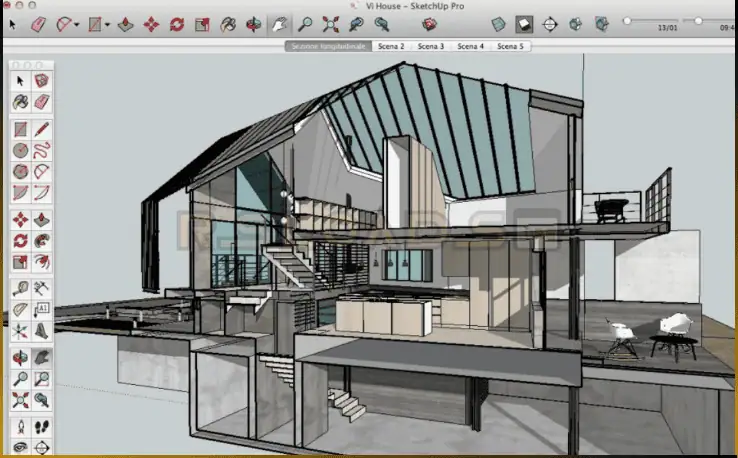Image resolution: width=738 pixels, height=458 pixels.
Task: Click Zoom Extents in the top toolbar
Action: pyautogui.click(x=330, y=24)
